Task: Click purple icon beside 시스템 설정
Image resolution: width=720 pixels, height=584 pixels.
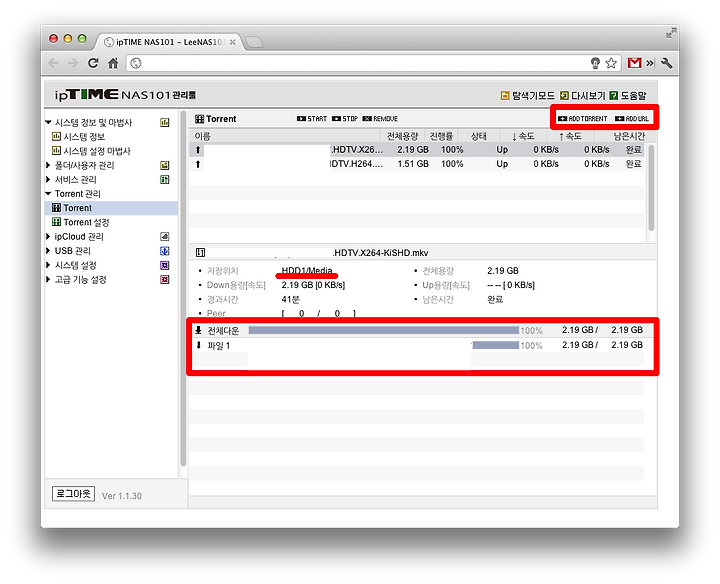Action: [164, 265]
